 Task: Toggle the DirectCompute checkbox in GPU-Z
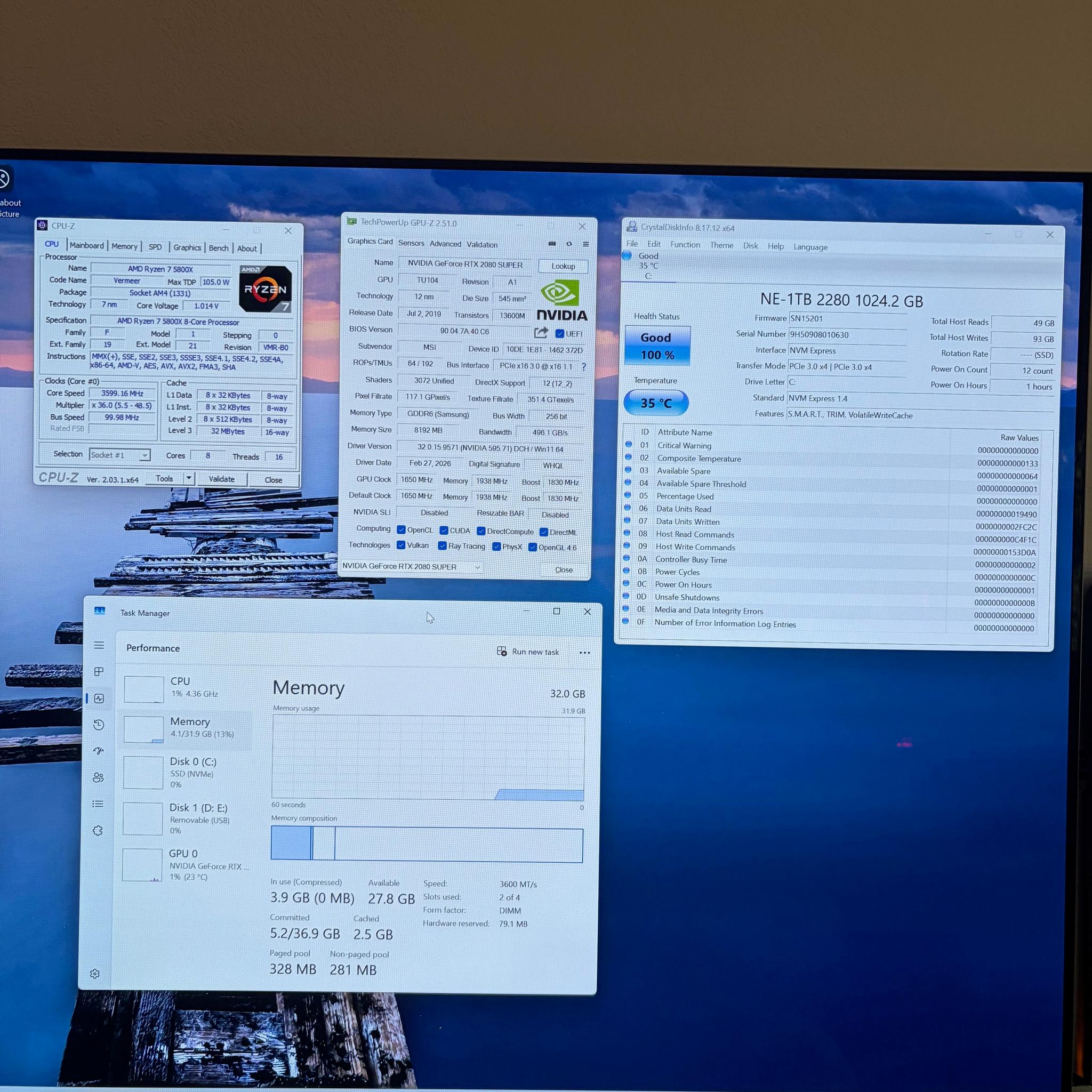click(481, 531)
